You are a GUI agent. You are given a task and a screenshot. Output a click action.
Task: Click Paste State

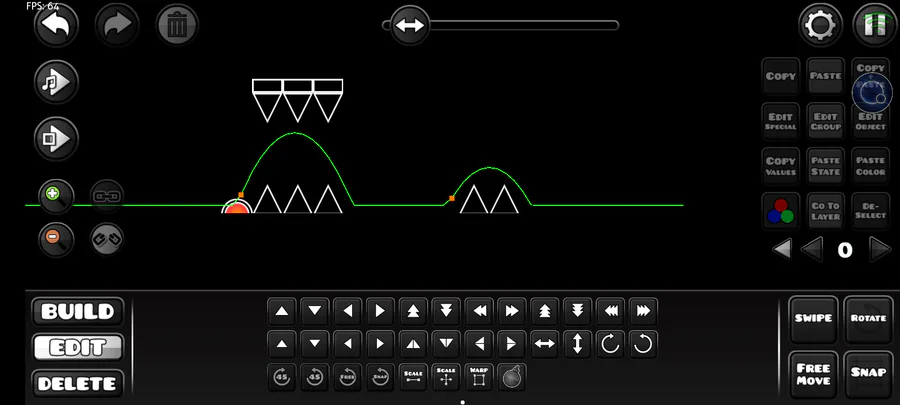tap(825, 166)
